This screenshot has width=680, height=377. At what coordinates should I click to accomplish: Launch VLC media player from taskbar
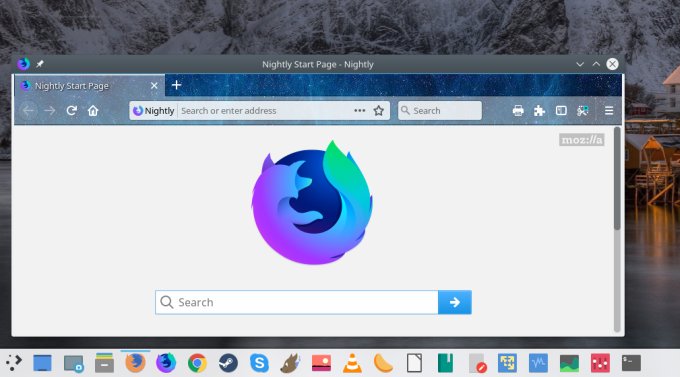(x=352, y=363)
